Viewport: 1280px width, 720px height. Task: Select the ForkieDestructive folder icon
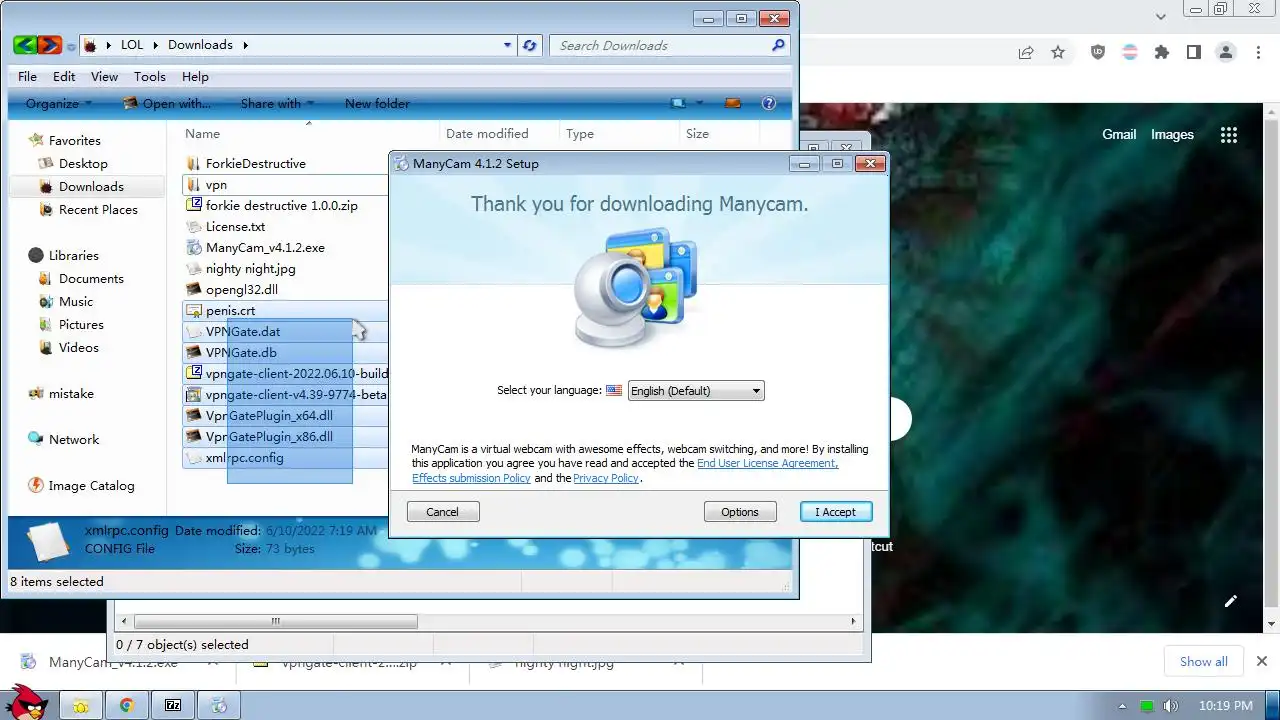click(194, 163)
